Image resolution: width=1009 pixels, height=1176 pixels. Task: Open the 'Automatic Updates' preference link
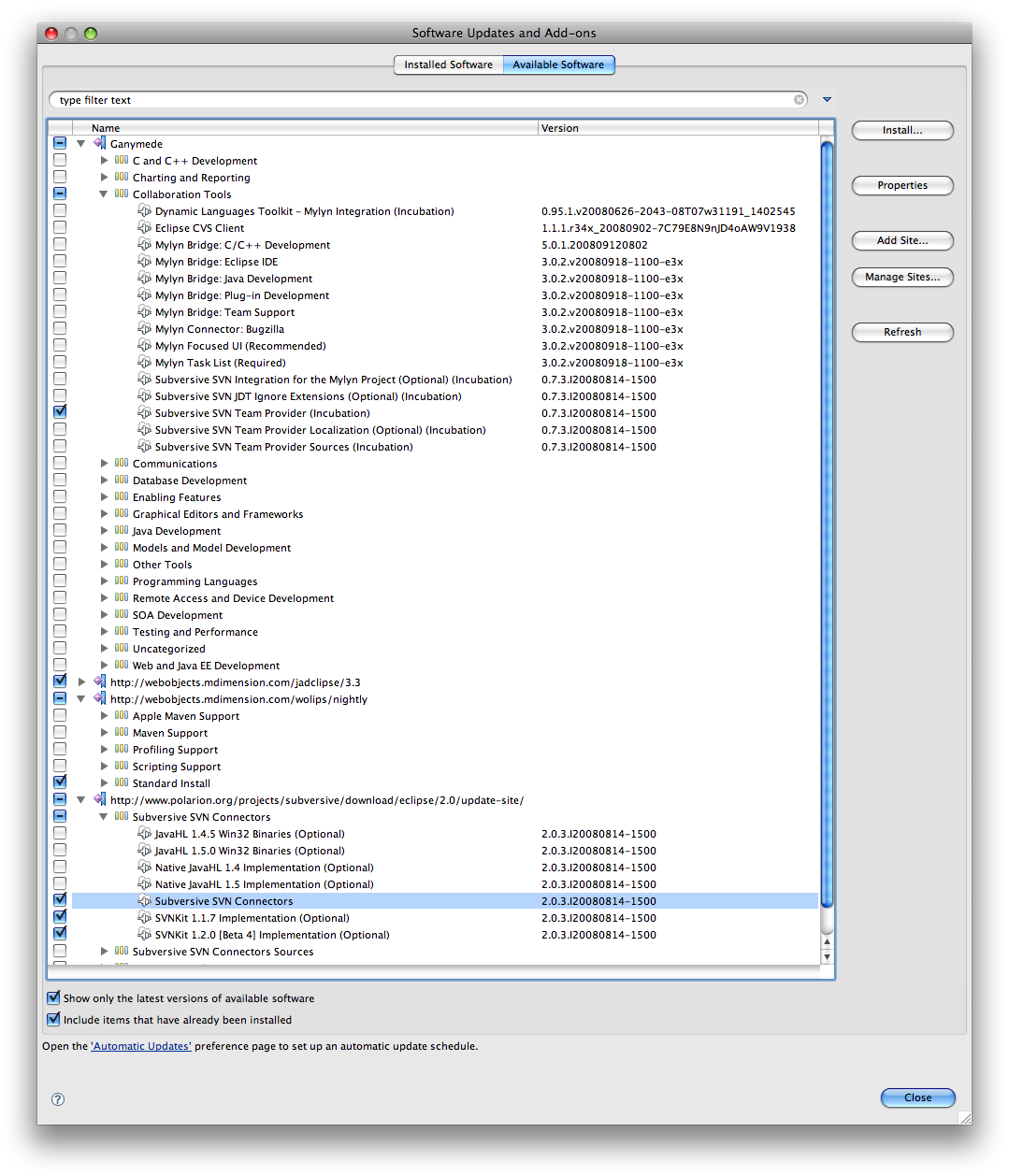click(141, 1046)
